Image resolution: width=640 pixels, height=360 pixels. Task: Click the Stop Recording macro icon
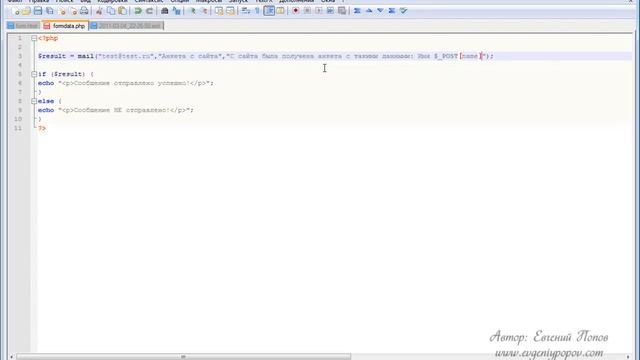click(307, 11)
